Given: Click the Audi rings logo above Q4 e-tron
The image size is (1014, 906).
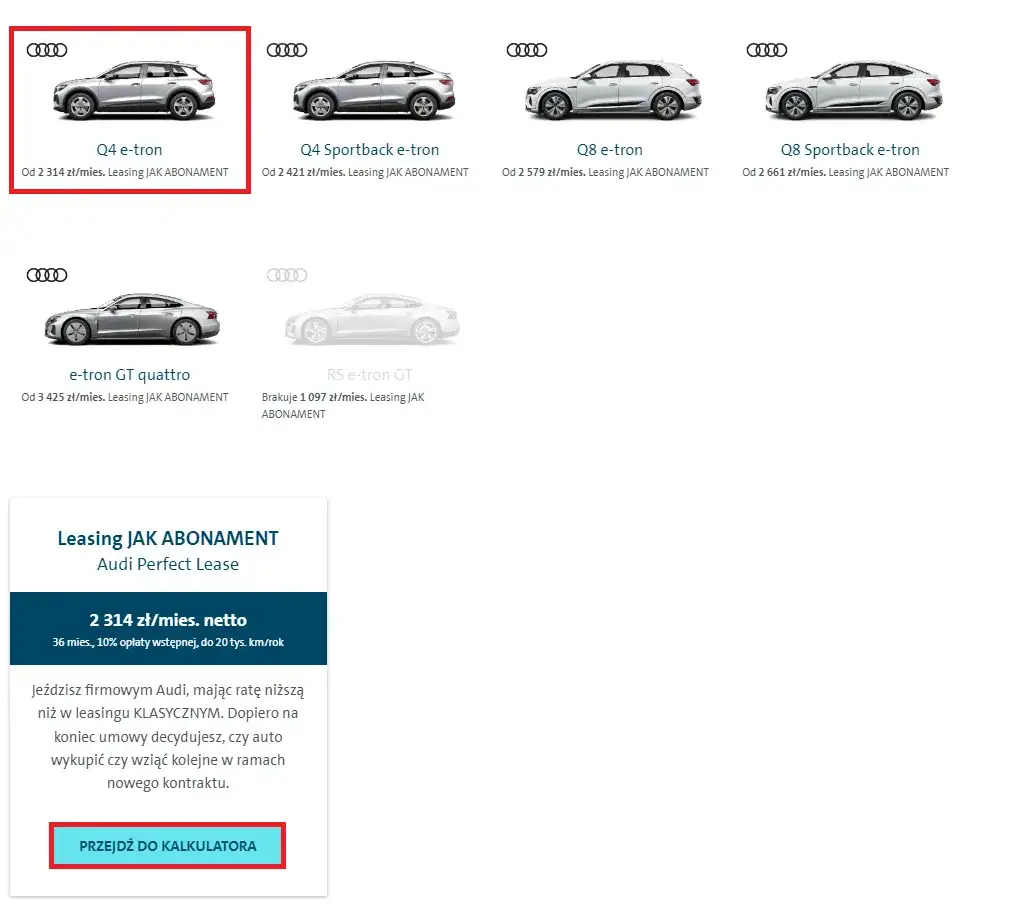Looking at the screenshot, I should [x=47, y=50].
